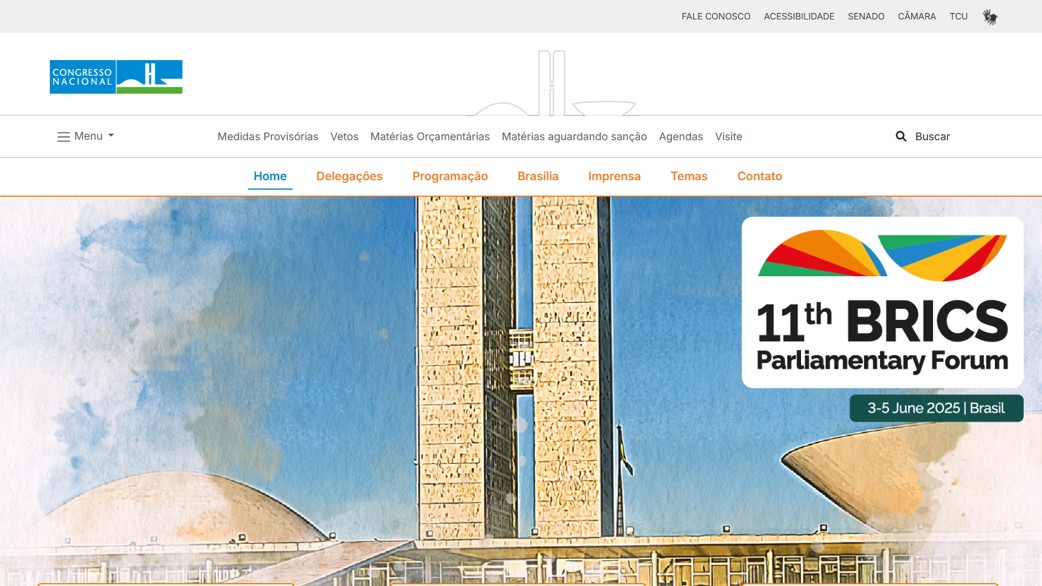This screenshot has height=586, width=1042.
Task: Open the VLibras sign language accessibility icon
Action: [990, 17]
